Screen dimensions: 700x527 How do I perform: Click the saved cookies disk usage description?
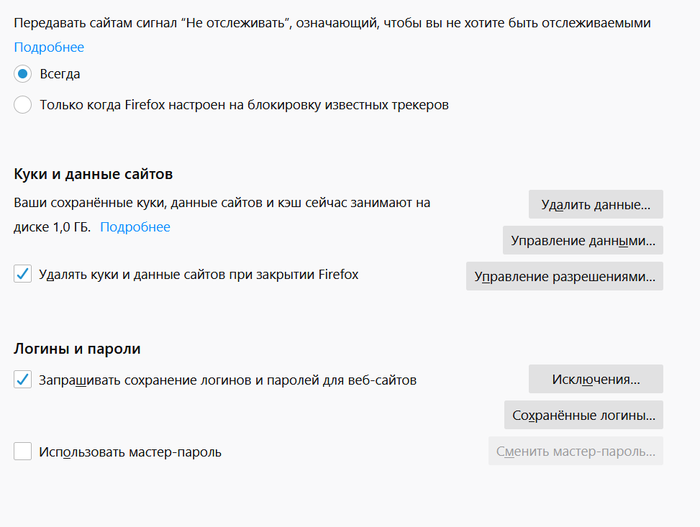tap(222, 203)
